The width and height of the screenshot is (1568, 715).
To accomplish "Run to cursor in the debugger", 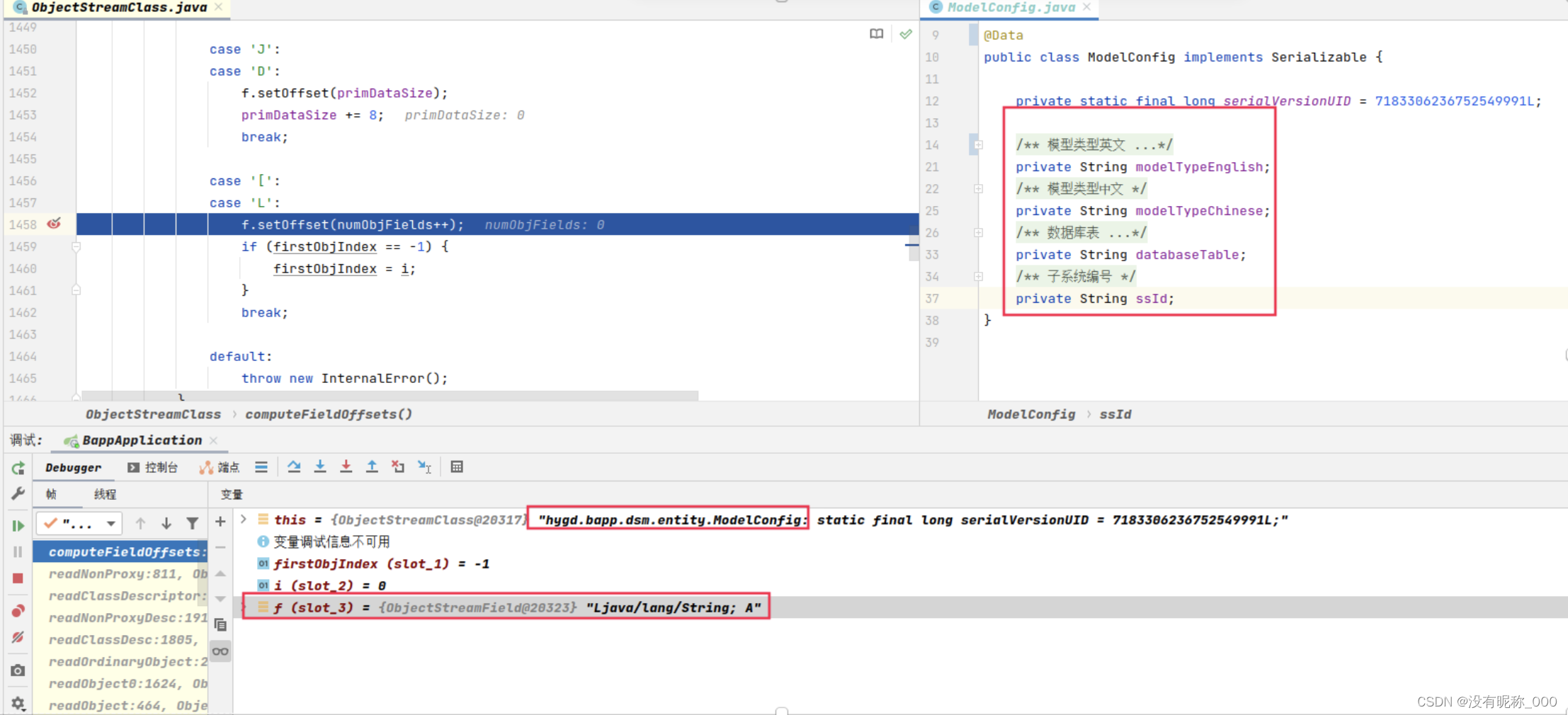I will point(424,467).
